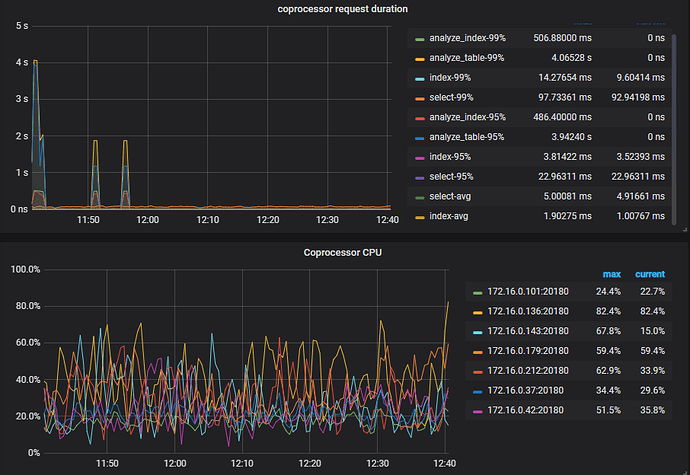Click the 67.8% max value
This screenshot has width=690, height=475.
pyautogui.click(x=608, y=331)
